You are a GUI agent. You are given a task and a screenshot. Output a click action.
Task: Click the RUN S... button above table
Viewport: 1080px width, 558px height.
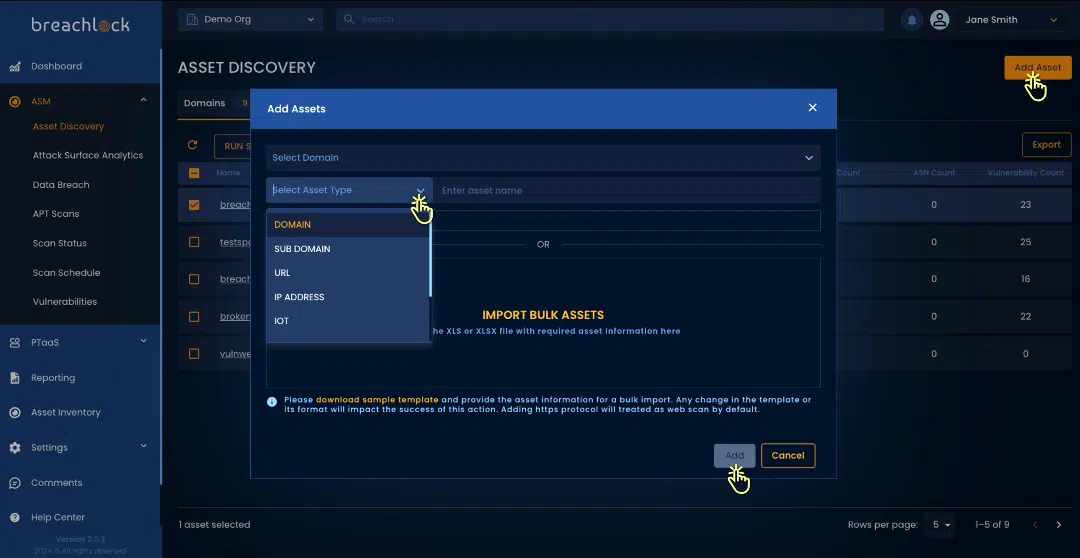click(x=233, y=146)
